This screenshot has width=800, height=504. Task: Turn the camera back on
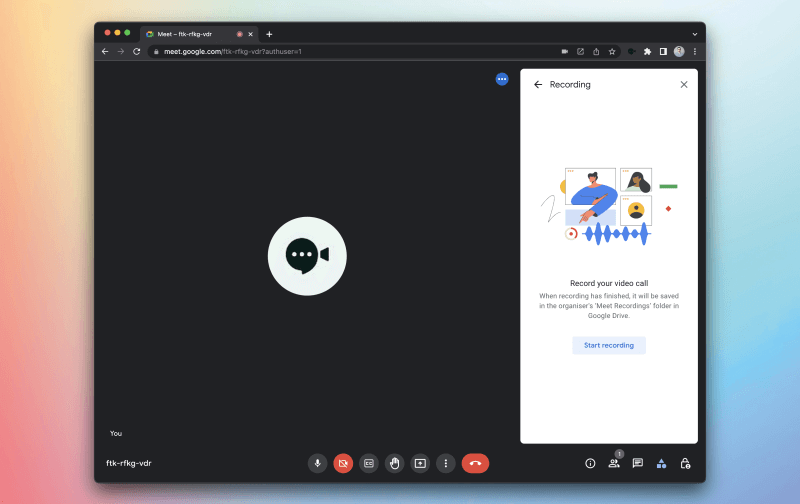tap(343, 463)
